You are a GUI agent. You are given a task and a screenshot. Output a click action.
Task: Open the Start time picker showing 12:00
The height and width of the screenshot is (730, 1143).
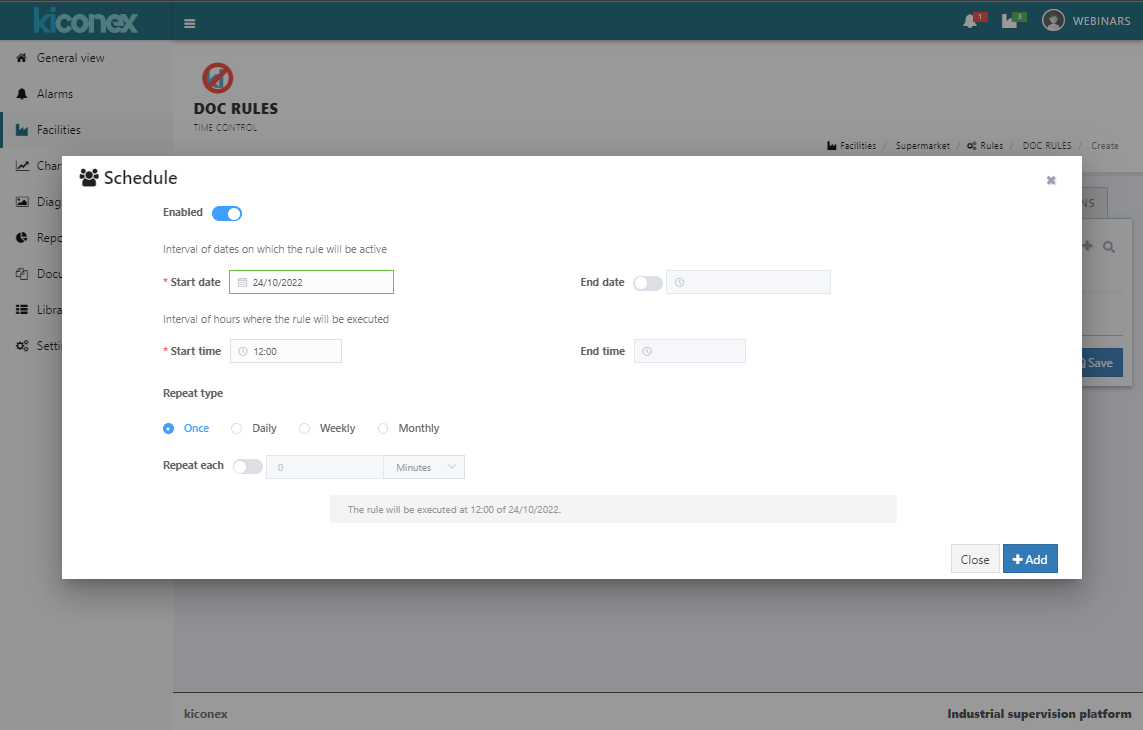tap(286, 351)
